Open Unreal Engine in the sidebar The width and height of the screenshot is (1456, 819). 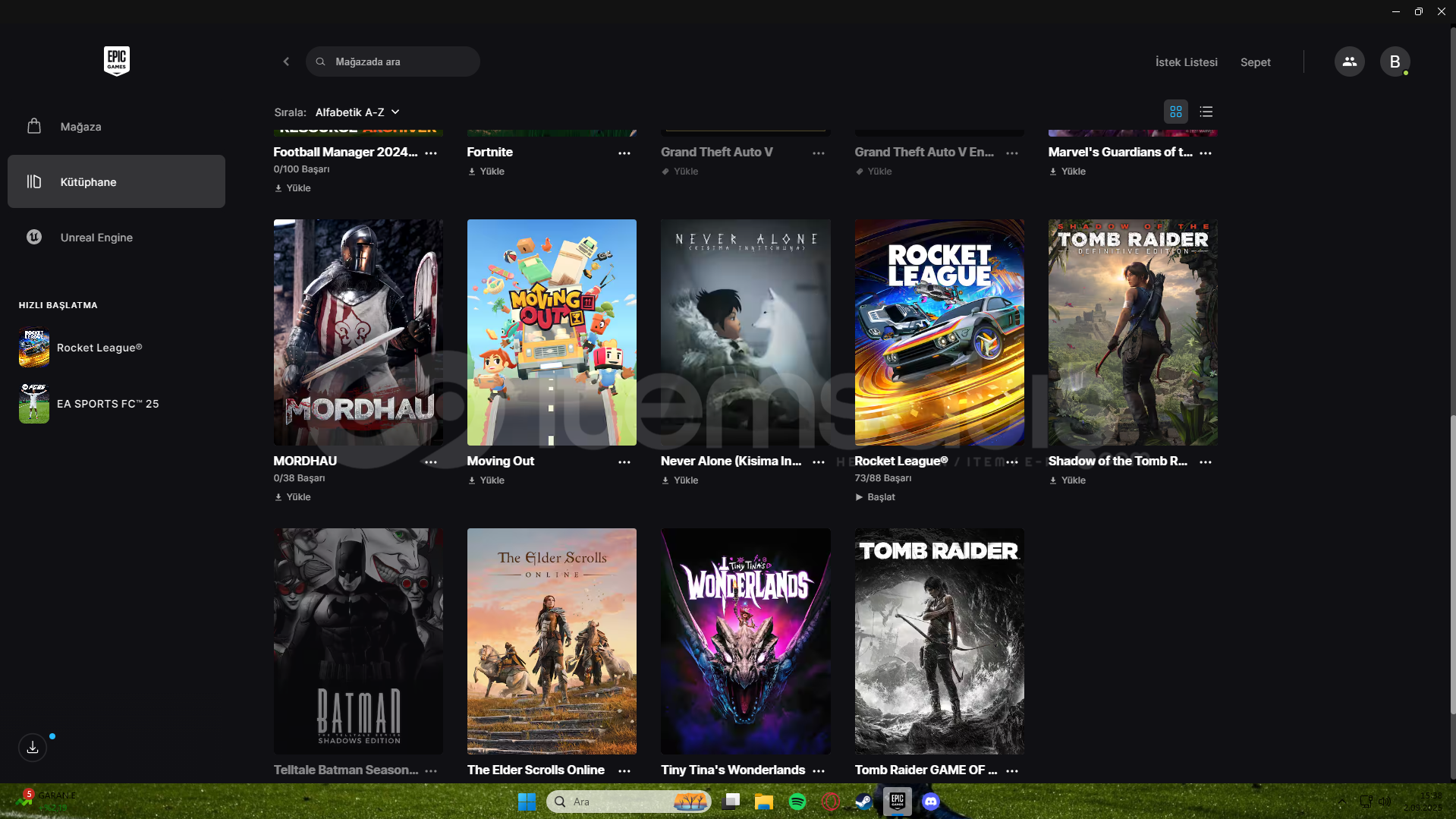116,238
